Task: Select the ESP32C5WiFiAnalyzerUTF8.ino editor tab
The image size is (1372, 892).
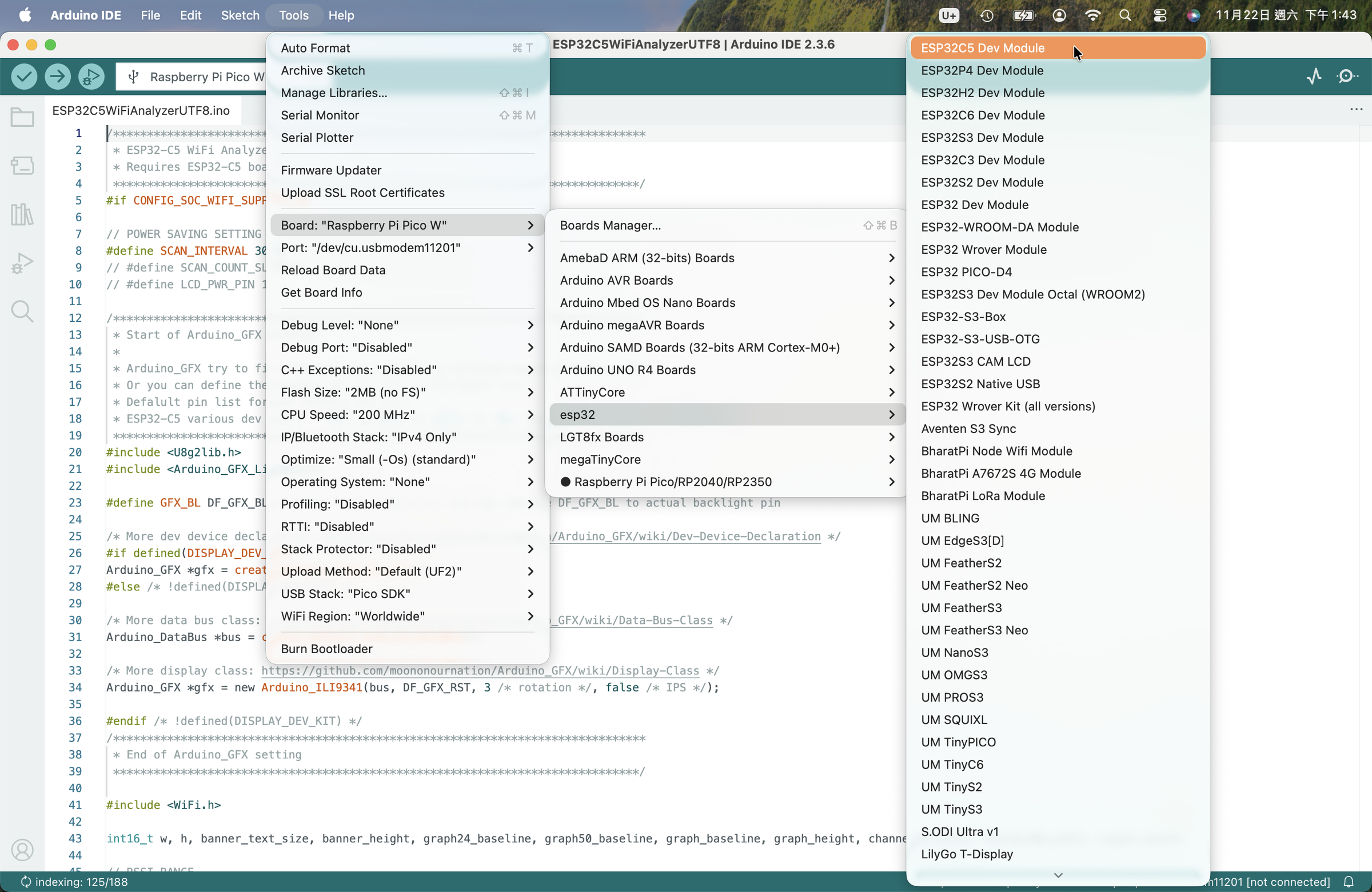Action: (141, 111)
